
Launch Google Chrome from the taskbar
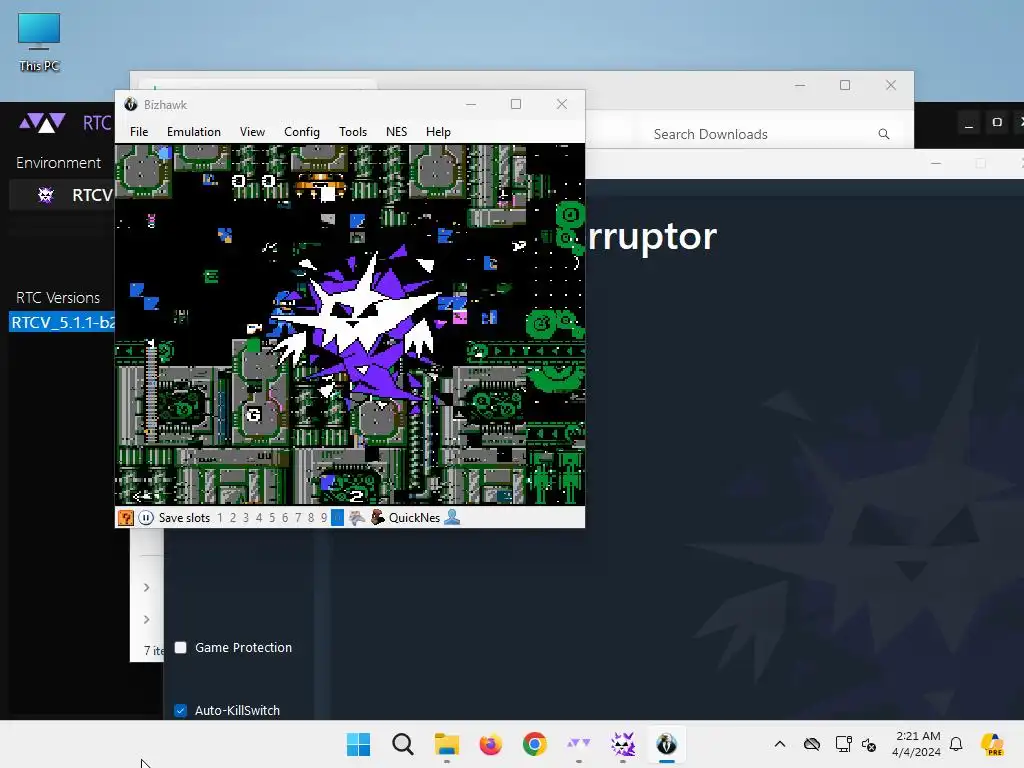tap(535, 744)
